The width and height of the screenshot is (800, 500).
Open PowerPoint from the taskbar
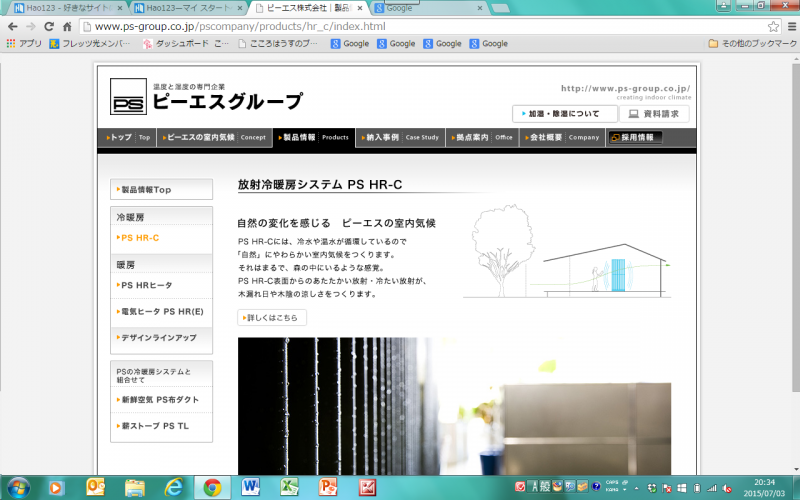[328, 488]
